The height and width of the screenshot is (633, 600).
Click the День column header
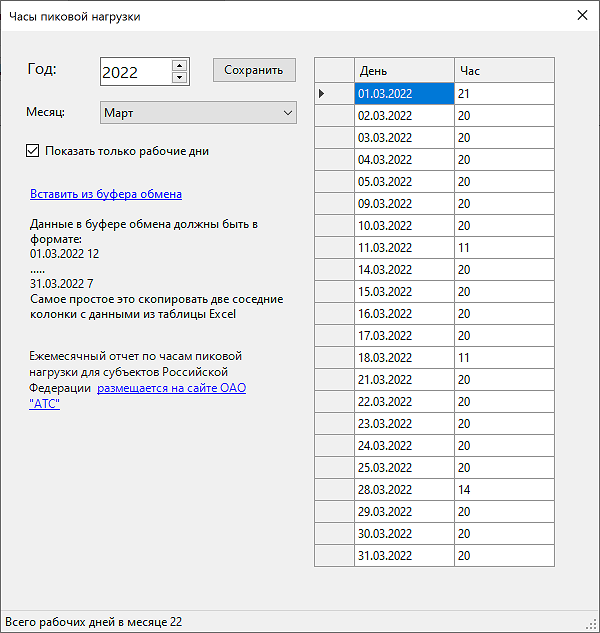tap(405, 71)
